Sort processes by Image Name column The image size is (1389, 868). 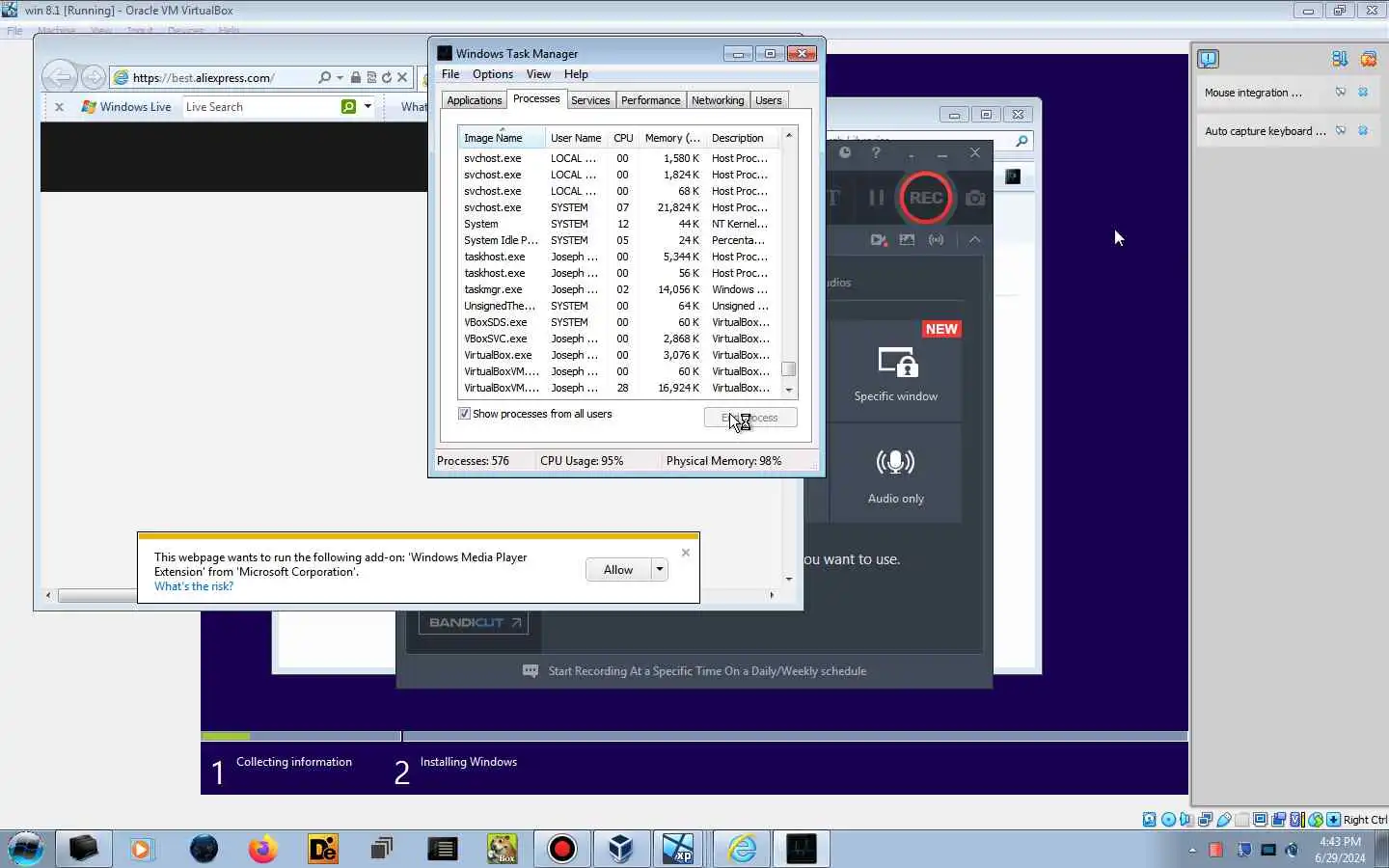(502, 138)
